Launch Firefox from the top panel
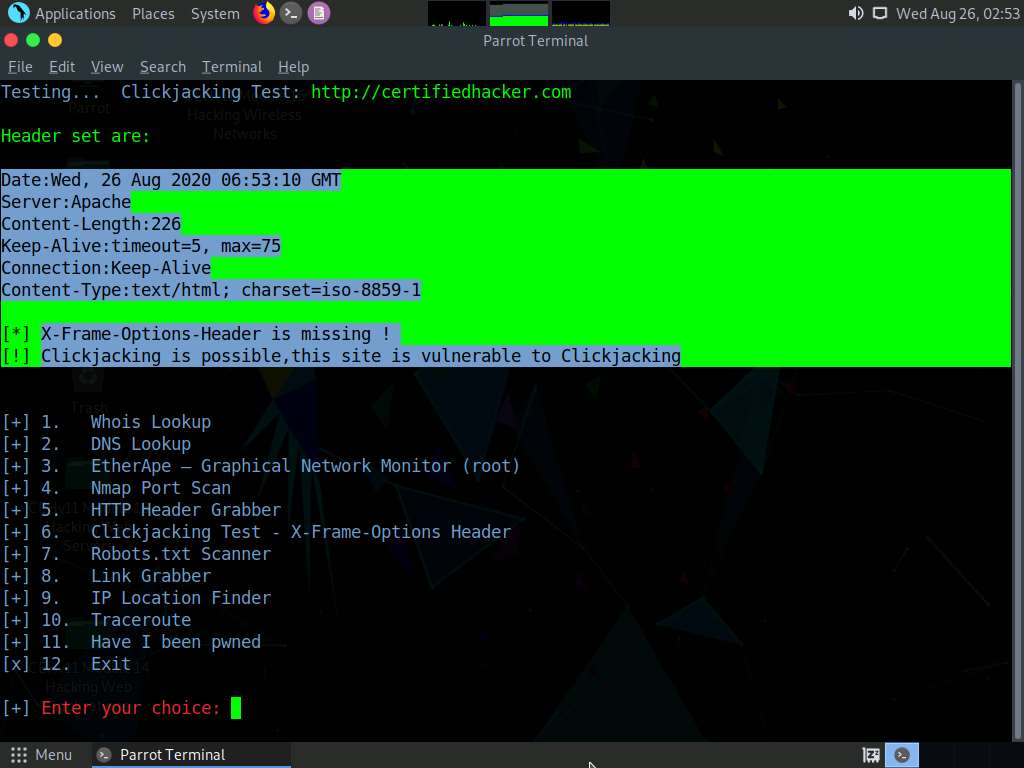Screen dimensions: 1024x768 tap(264, 13)
